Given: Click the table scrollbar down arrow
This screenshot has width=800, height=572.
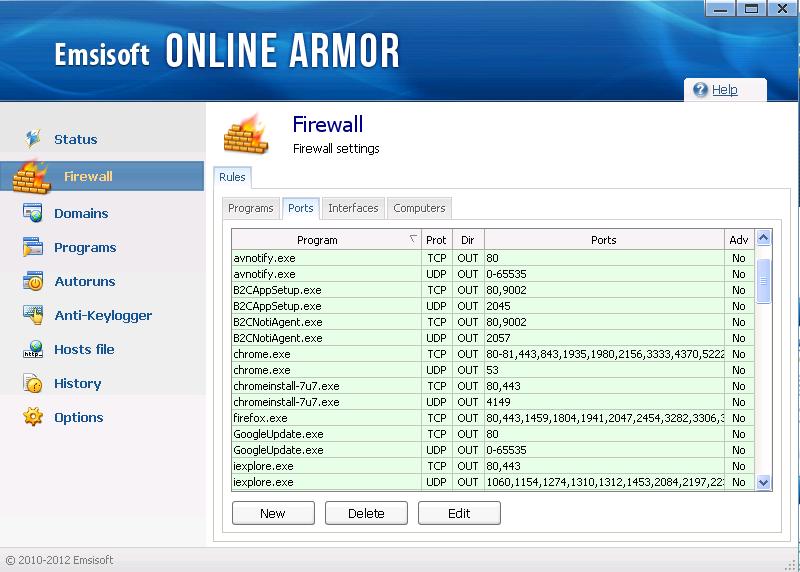Looking at the screenshot, I should (763, 482).
